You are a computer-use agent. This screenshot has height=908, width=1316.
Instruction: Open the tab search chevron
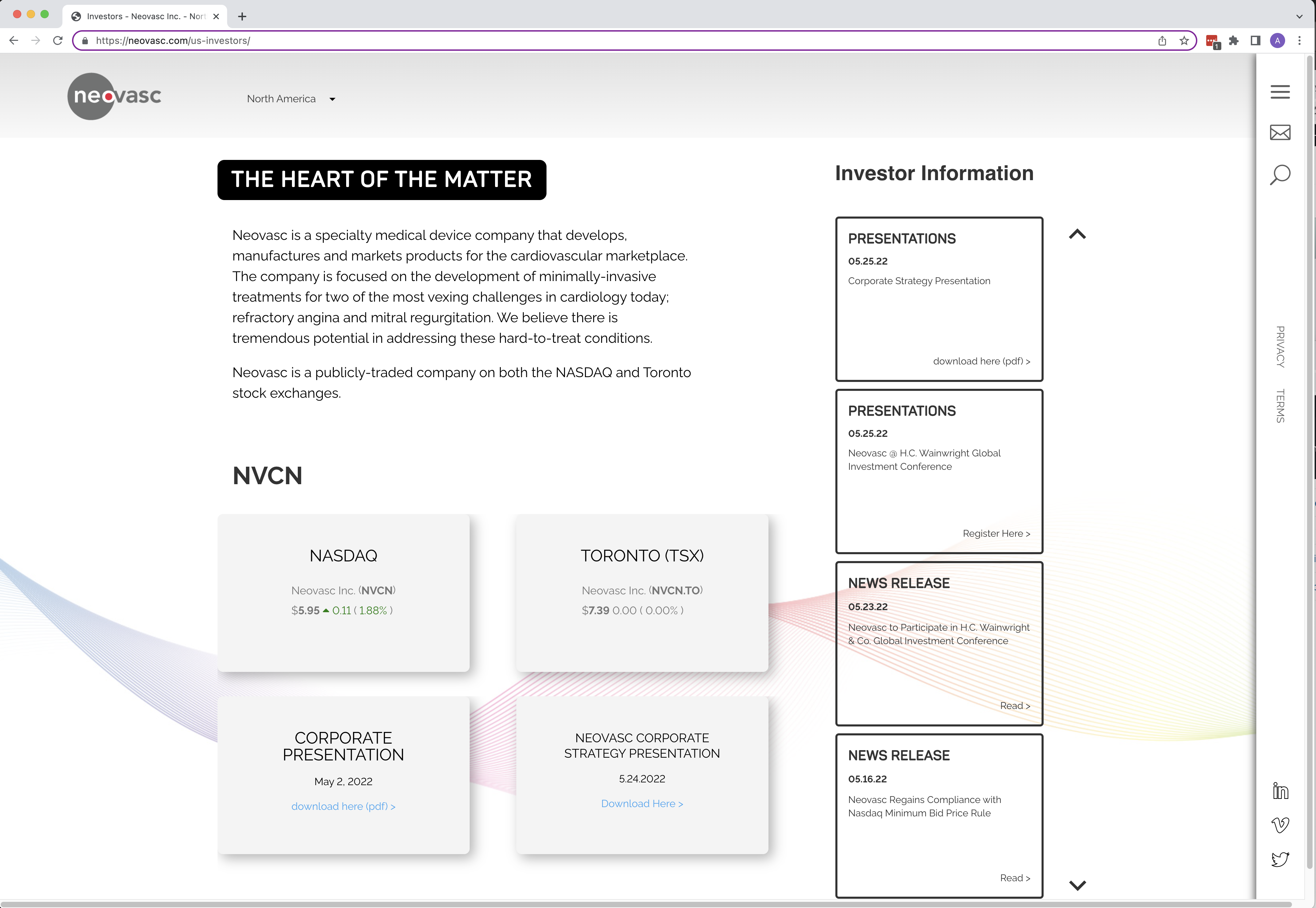[1299, 16]
